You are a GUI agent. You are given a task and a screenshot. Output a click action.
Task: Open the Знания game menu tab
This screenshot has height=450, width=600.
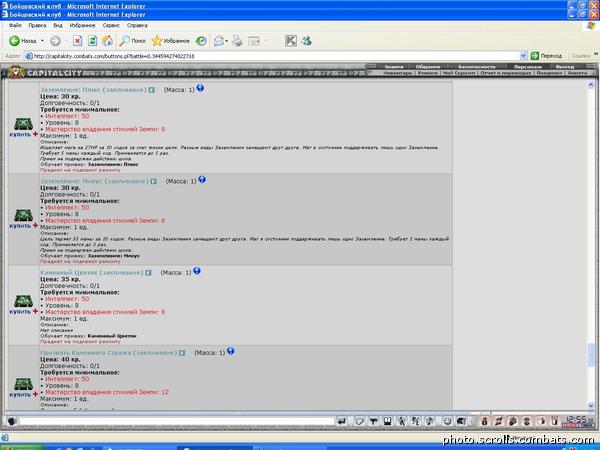394,67
